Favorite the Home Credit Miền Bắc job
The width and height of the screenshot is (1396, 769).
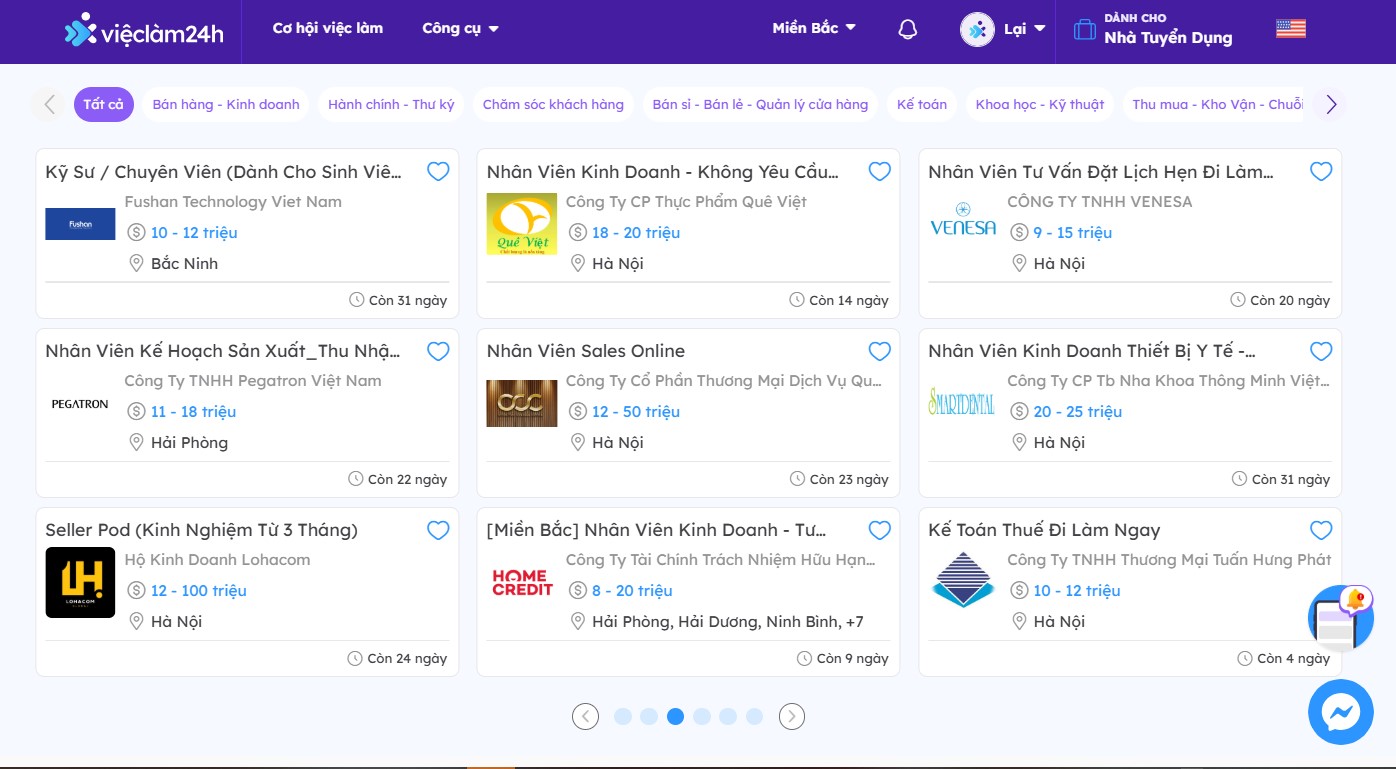pos(879,530)
